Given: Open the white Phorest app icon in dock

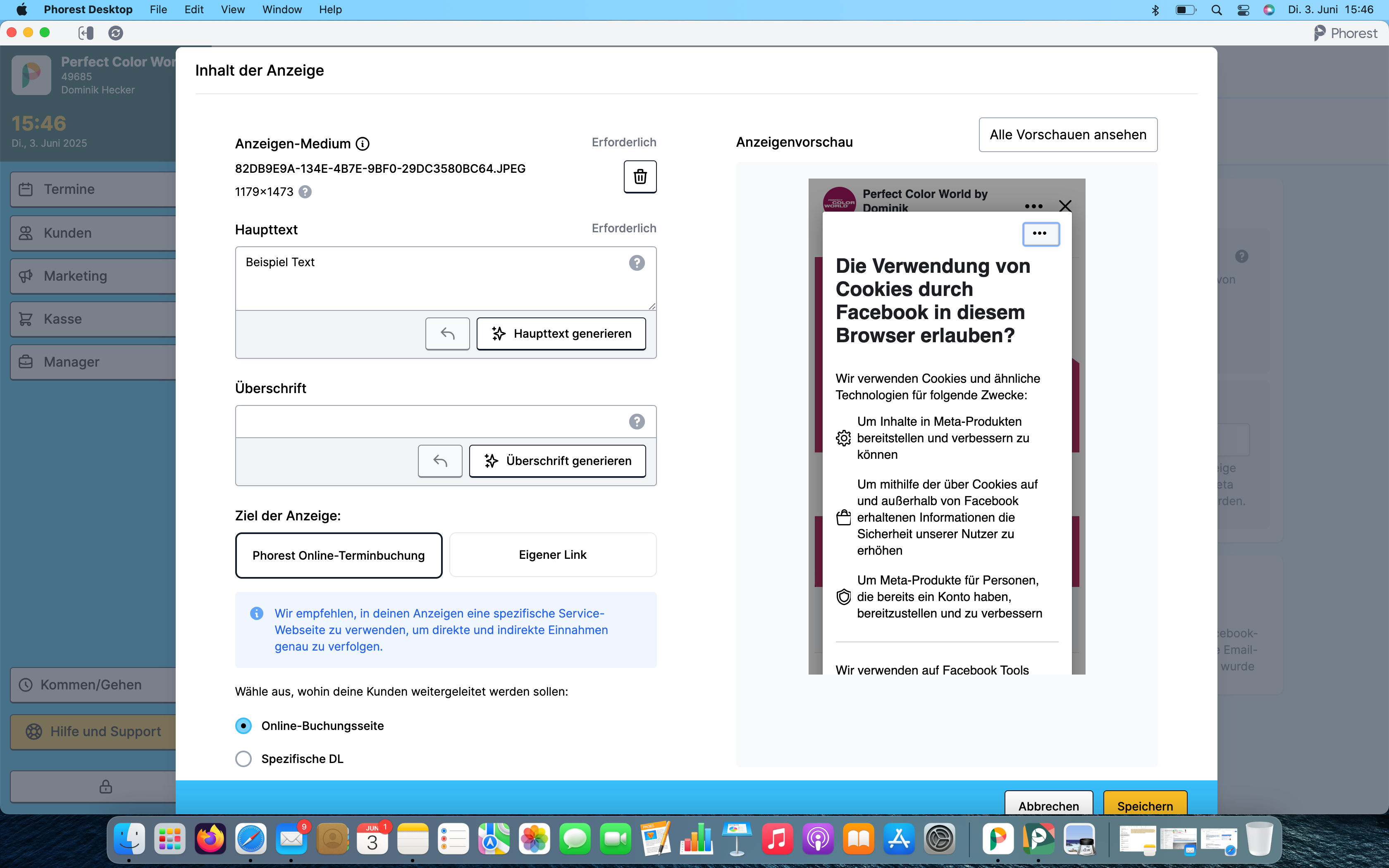Looking at the screenshot, I should (998, 839).
